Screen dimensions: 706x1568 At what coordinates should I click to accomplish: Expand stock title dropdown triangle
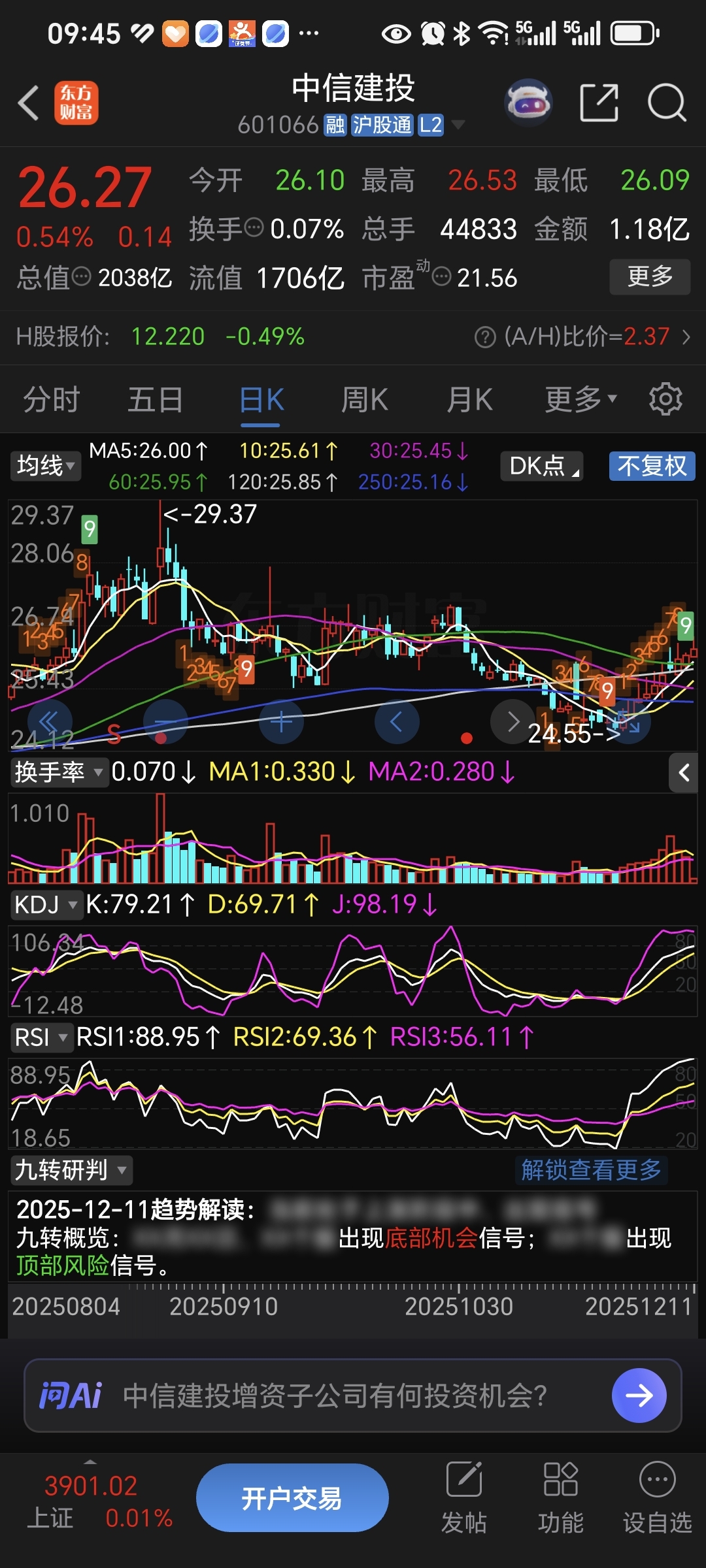coord(458,124)
